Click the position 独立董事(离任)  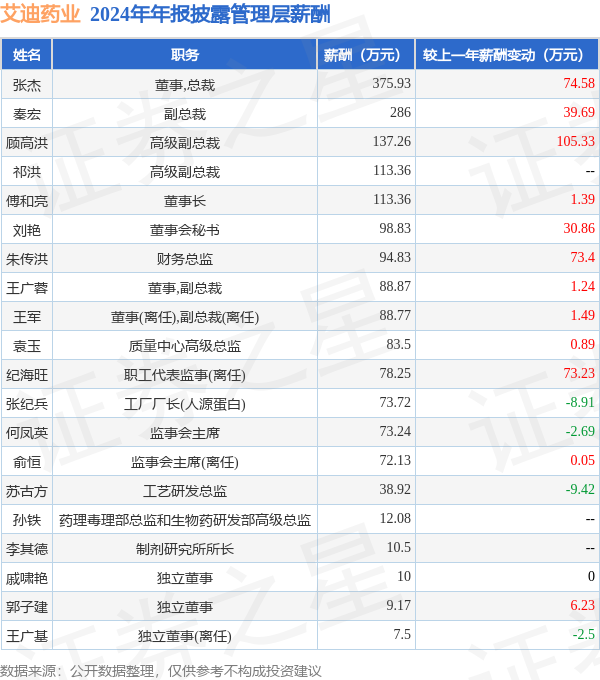coord(185,636)
